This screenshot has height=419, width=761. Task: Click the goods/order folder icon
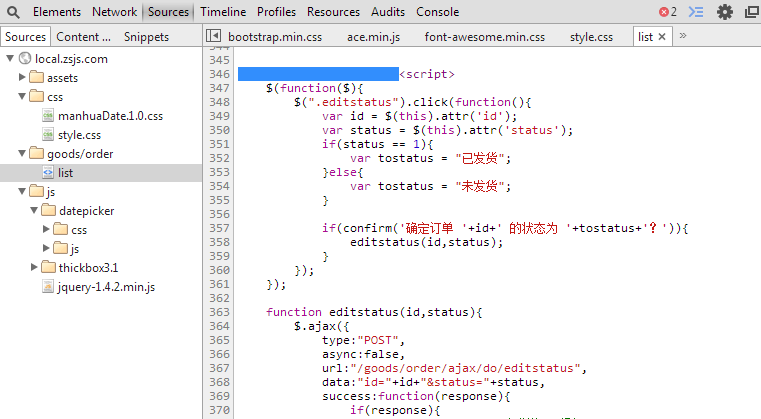click(36, 153)
